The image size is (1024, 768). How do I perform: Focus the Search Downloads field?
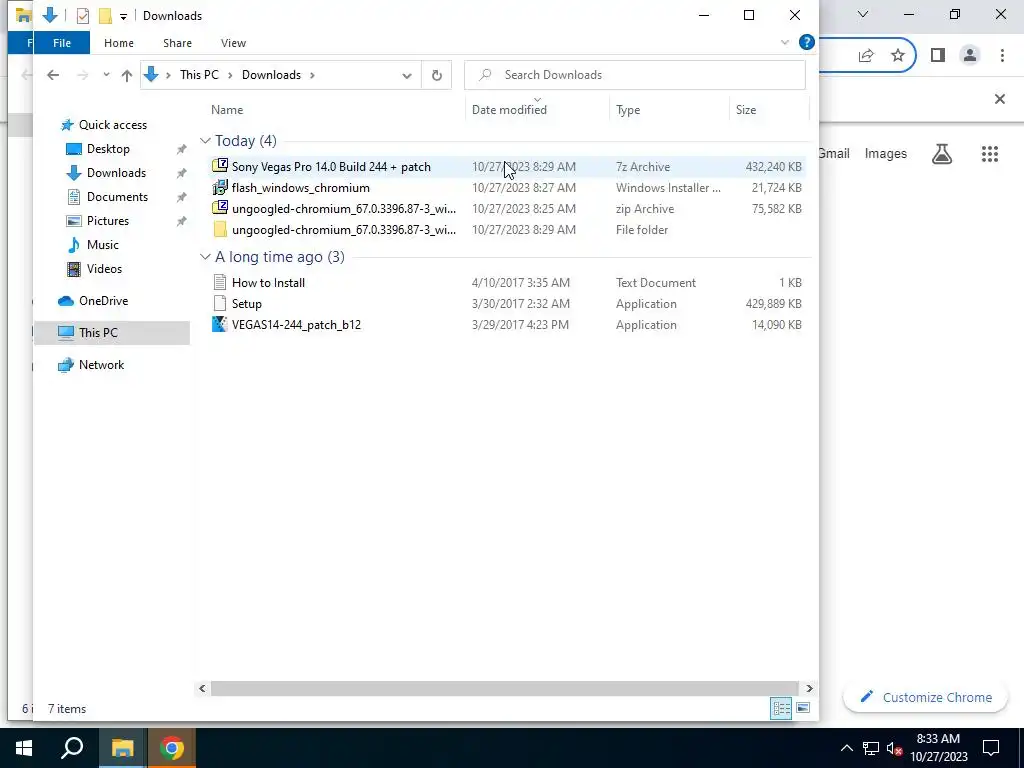635,75
